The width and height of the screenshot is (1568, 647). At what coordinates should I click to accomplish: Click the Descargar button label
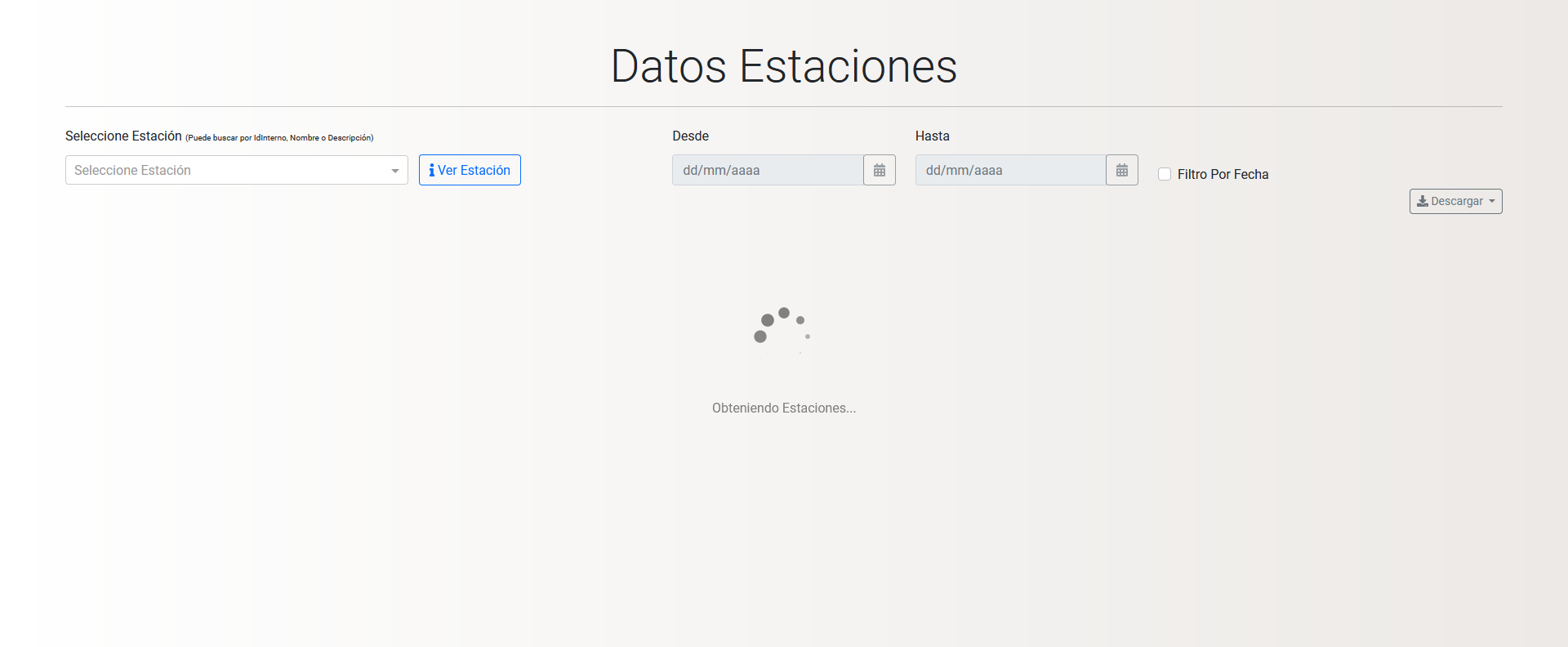[1457, 201]
